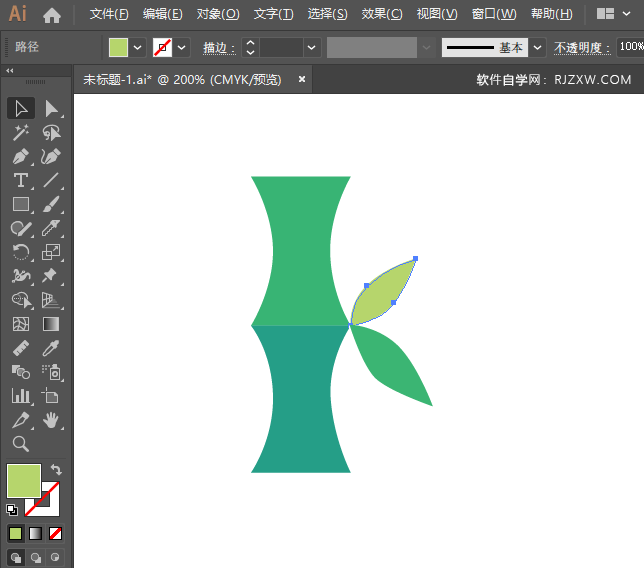This screenshot has width=644, height=568.
Task: Pick the Eyedropper tool
Action: coord(51,348)
